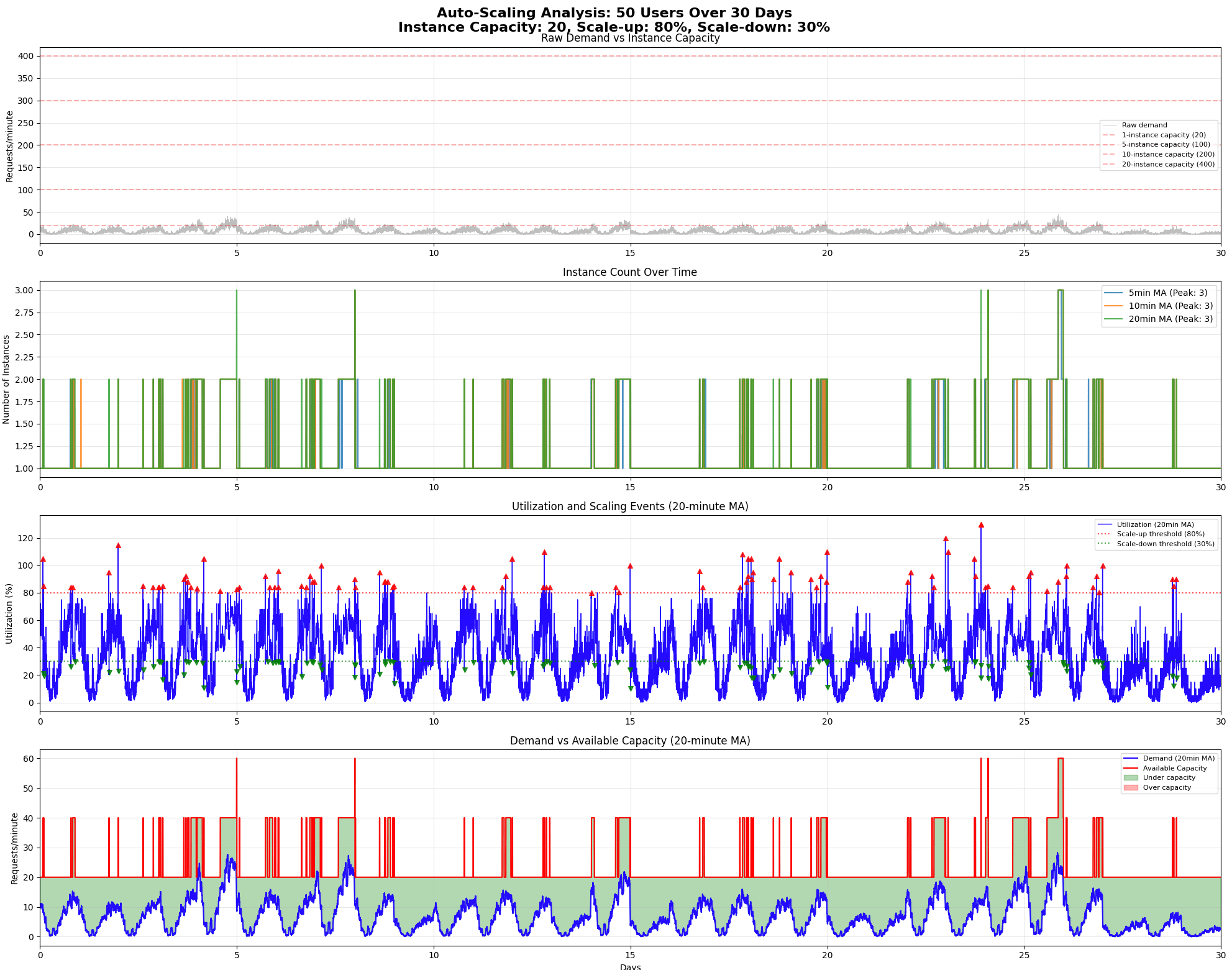Click the '20-instance capacity (400)' legend entry
1232x970 pixels.
click(1167, 165)
